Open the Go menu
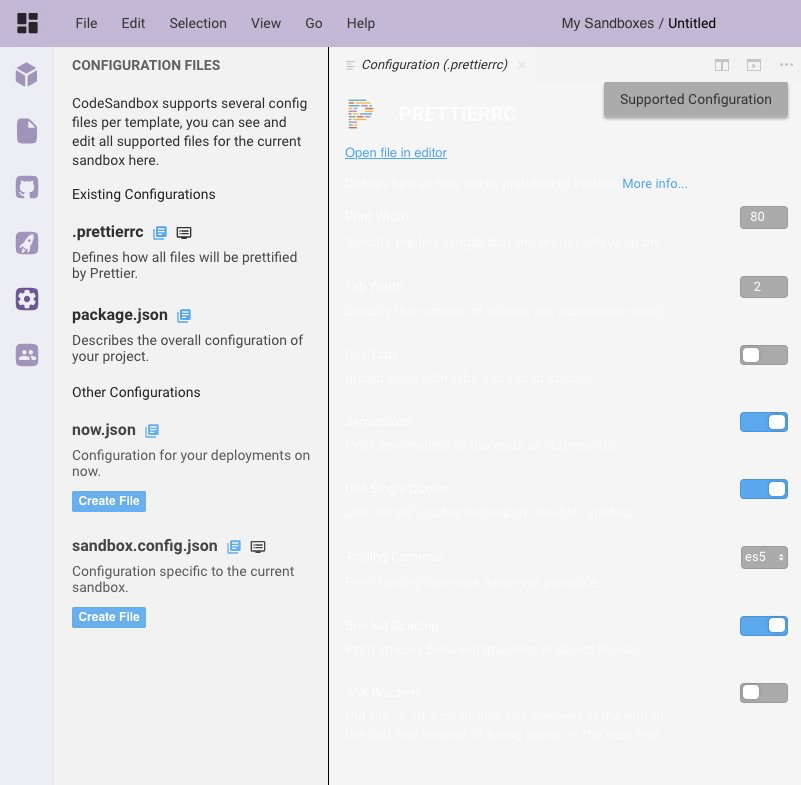The width and height of the screenshot is (801, 785). 314,23
